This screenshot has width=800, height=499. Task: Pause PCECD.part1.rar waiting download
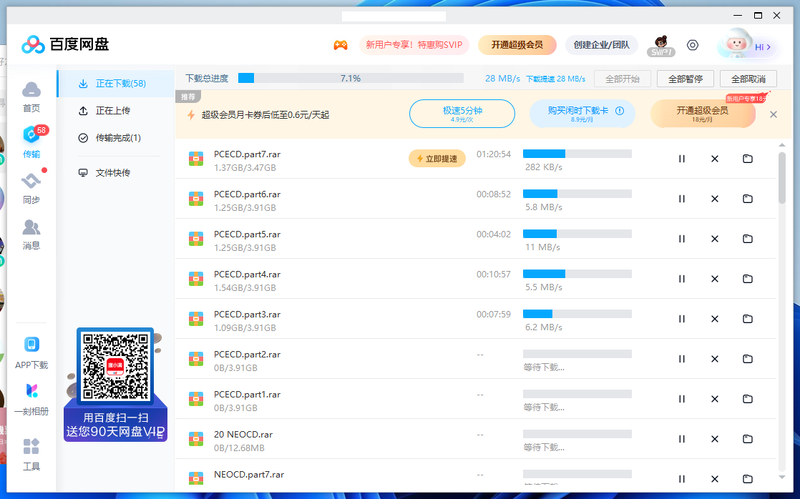[682, 398]
